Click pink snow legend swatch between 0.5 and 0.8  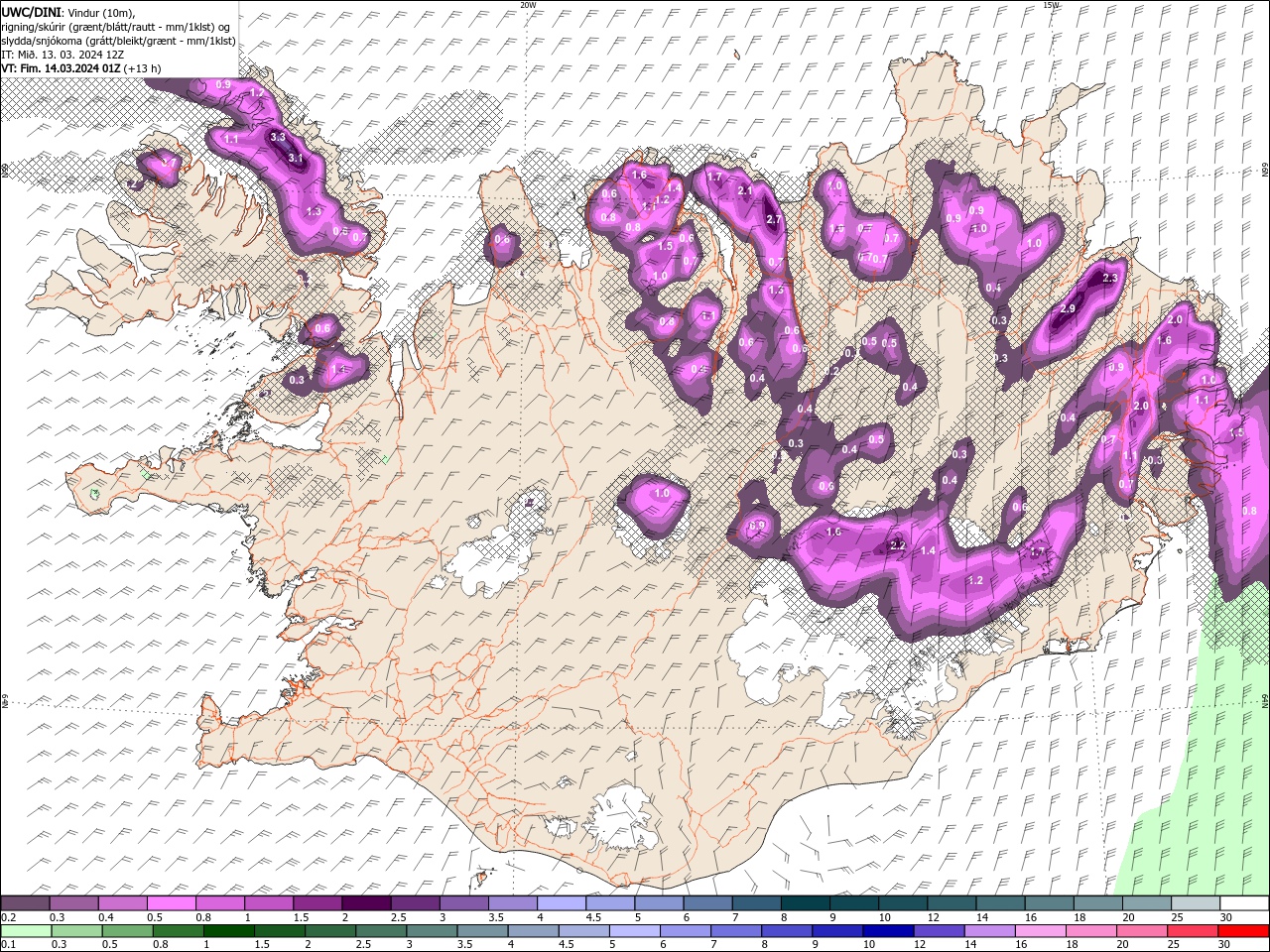point(171,903)
